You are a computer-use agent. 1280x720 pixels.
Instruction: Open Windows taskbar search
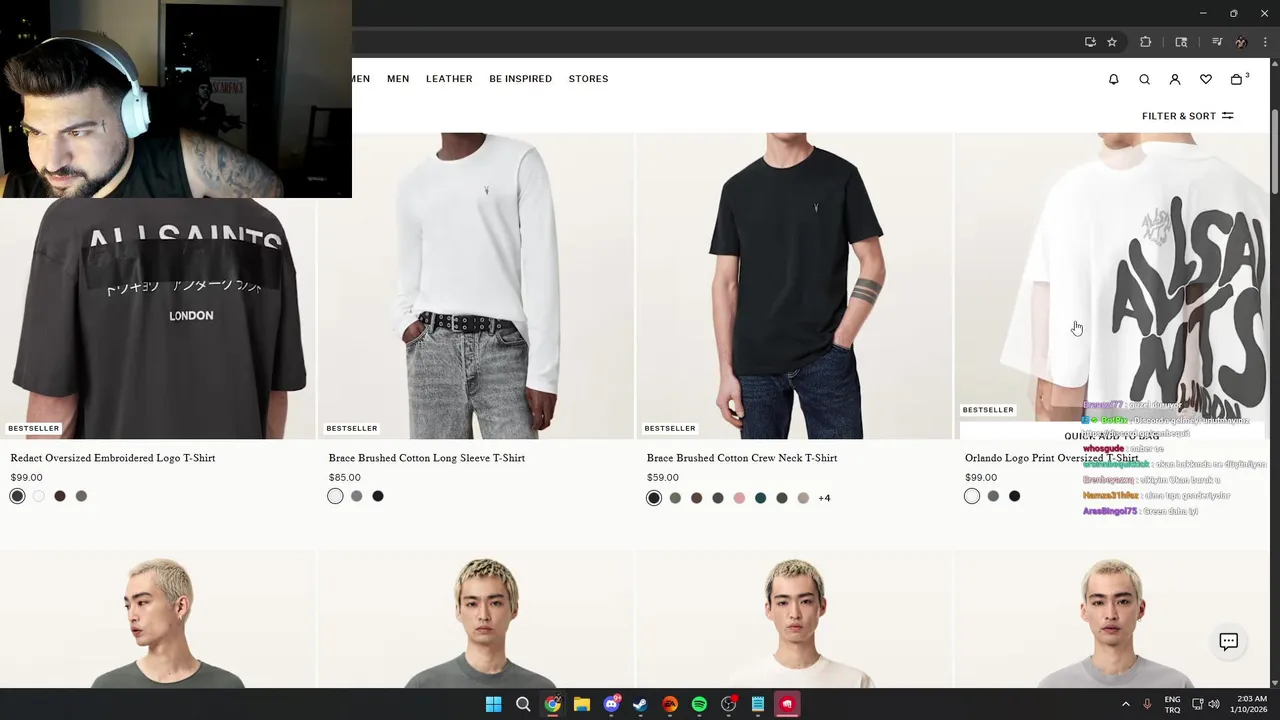(x=523, y=704)
